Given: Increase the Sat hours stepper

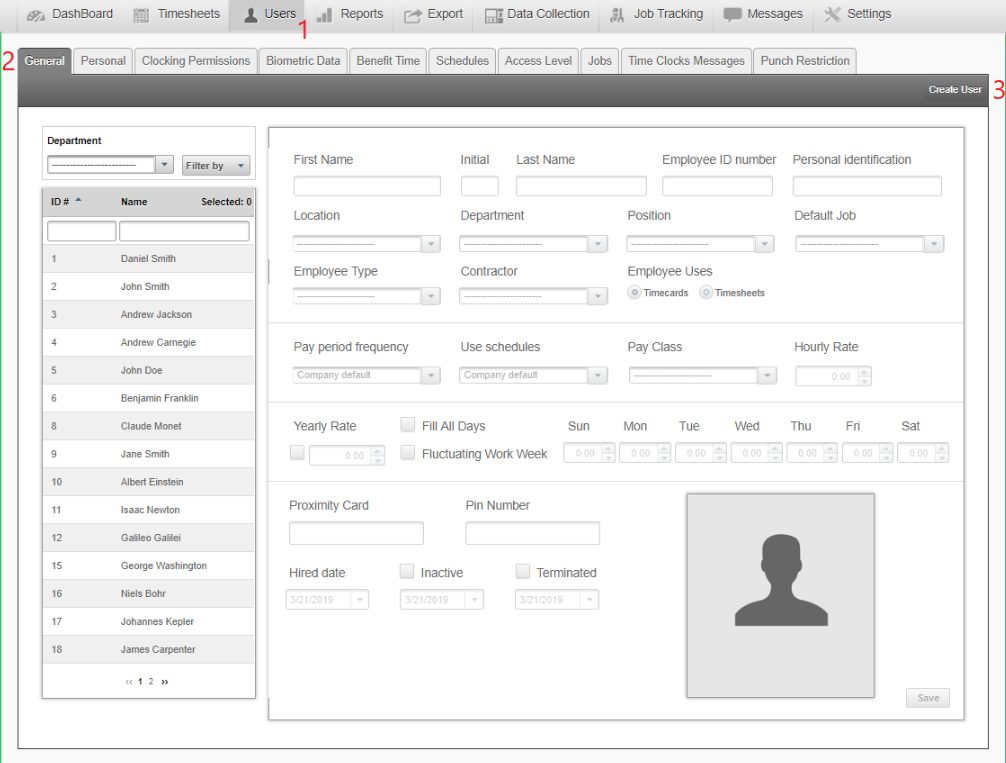Looking at the screenshot, I should [941, 448].
